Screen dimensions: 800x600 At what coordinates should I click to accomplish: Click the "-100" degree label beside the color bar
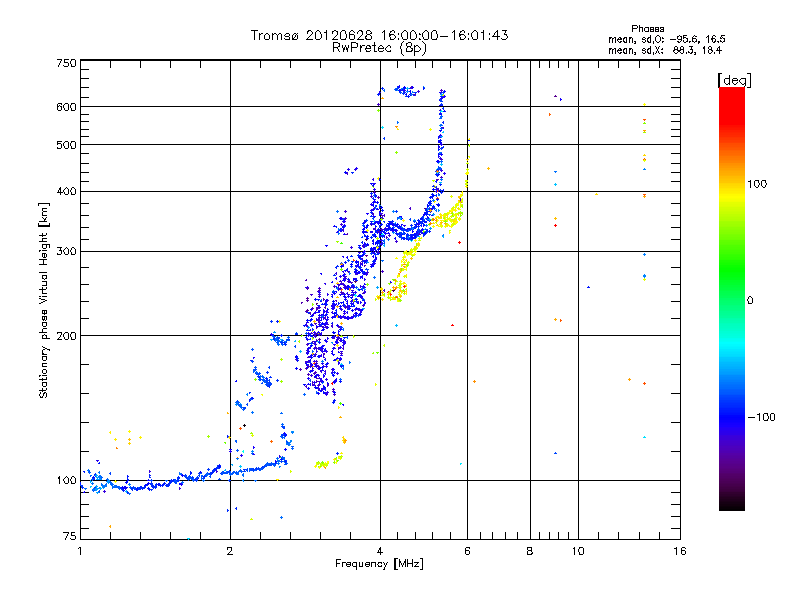[761, 417]
